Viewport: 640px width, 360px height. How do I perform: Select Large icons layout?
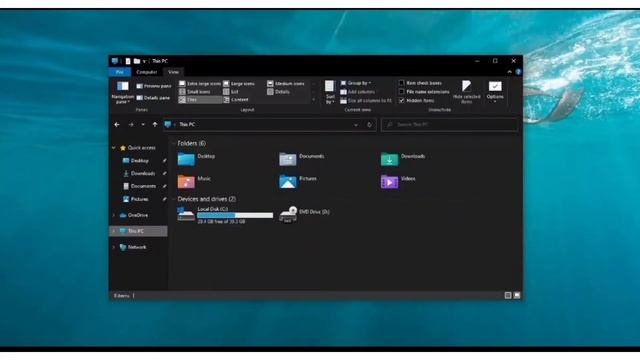239,84
